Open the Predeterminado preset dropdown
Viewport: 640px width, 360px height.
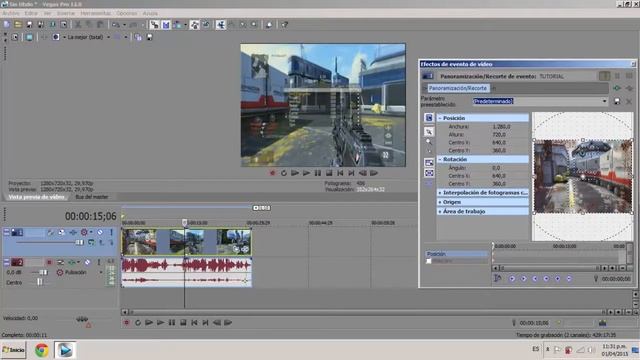click(x=604, y=101)
